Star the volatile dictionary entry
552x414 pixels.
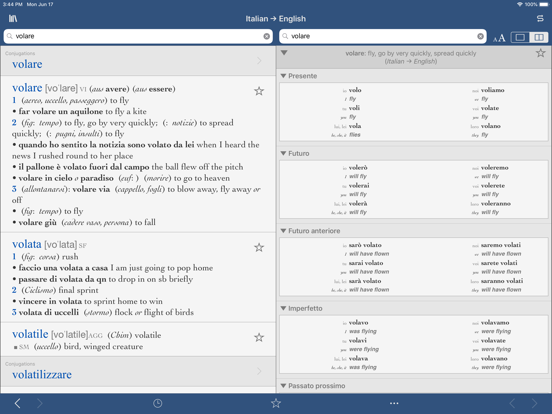259,338
